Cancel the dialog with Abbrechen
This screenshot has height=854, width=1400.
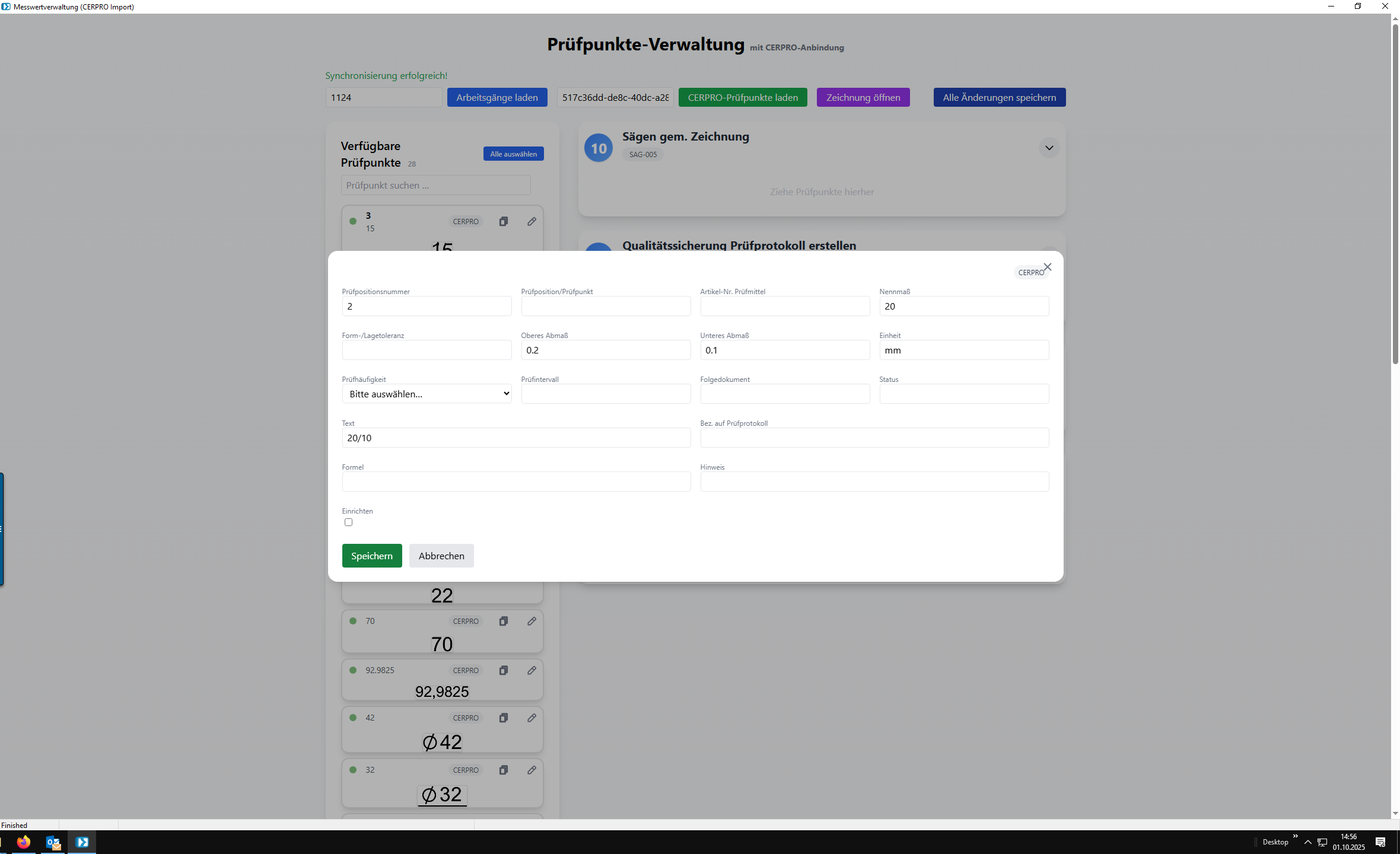click(441, 556)
